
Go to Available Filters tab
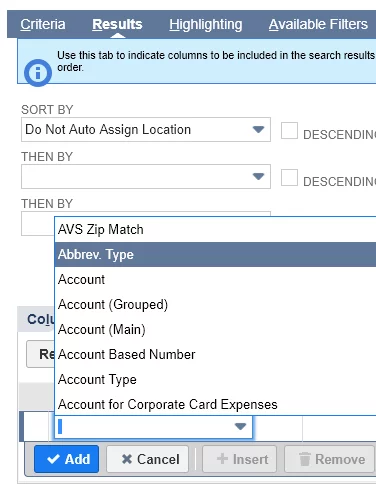[318, 24]
